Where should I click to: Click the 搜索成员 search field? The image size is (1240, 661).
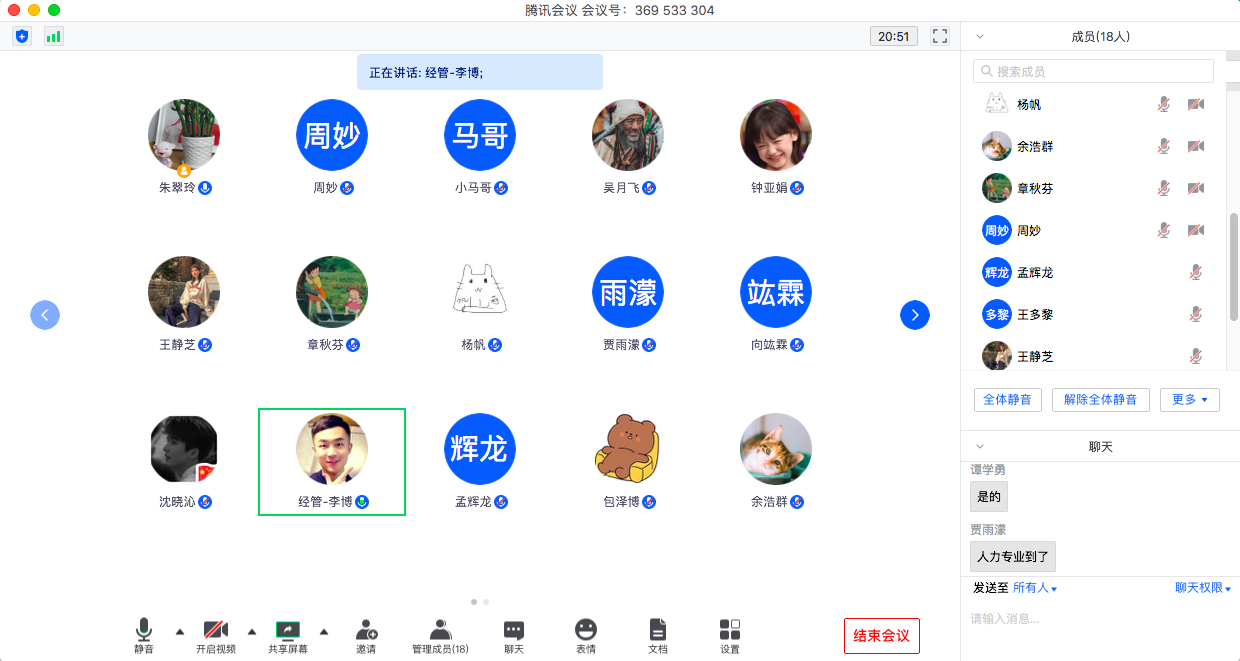click(1093, 72)
